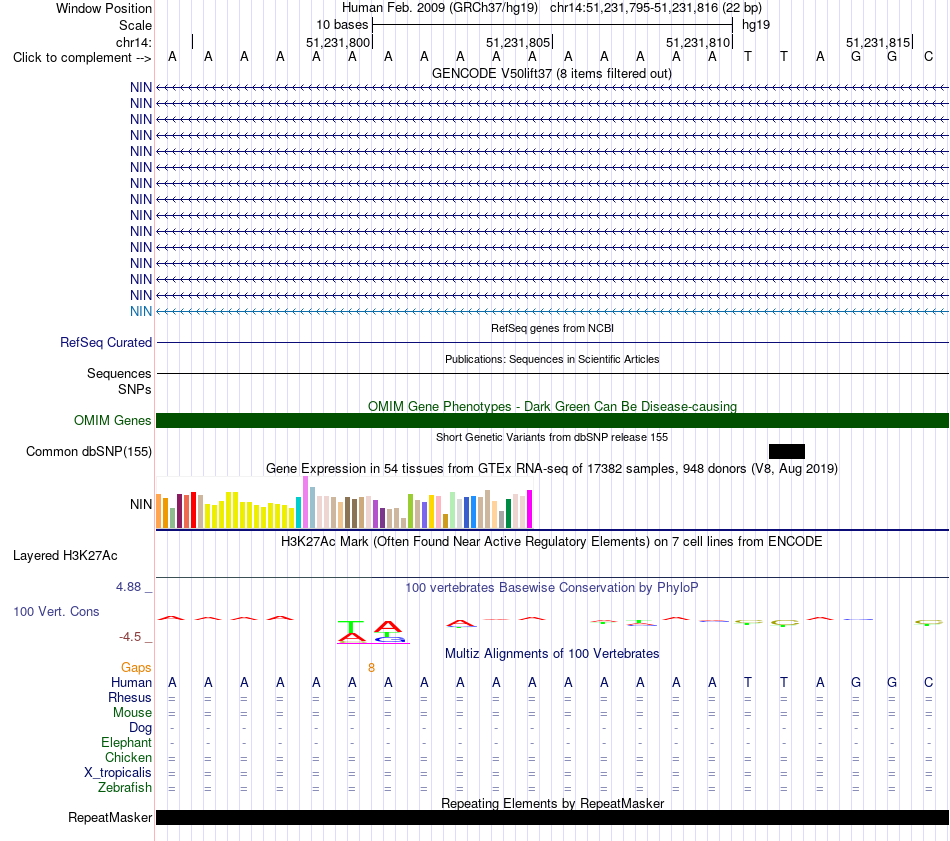
Task: Click the H3K27Ac Mark track title
Action: pyautogui.click(x=552, y=541)
